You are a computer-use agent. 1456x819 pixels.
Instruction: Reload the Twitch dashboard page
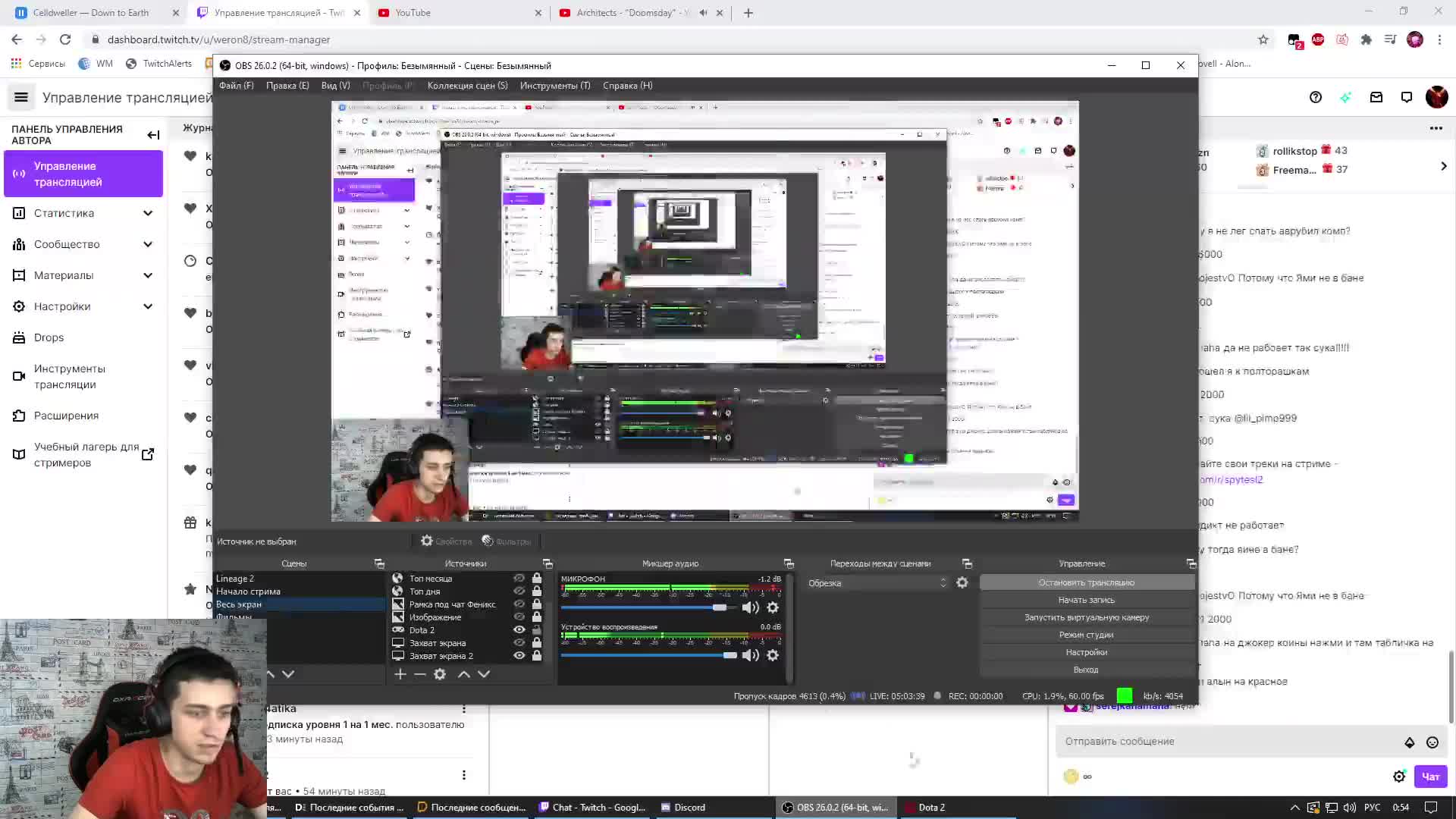[65, 39]
